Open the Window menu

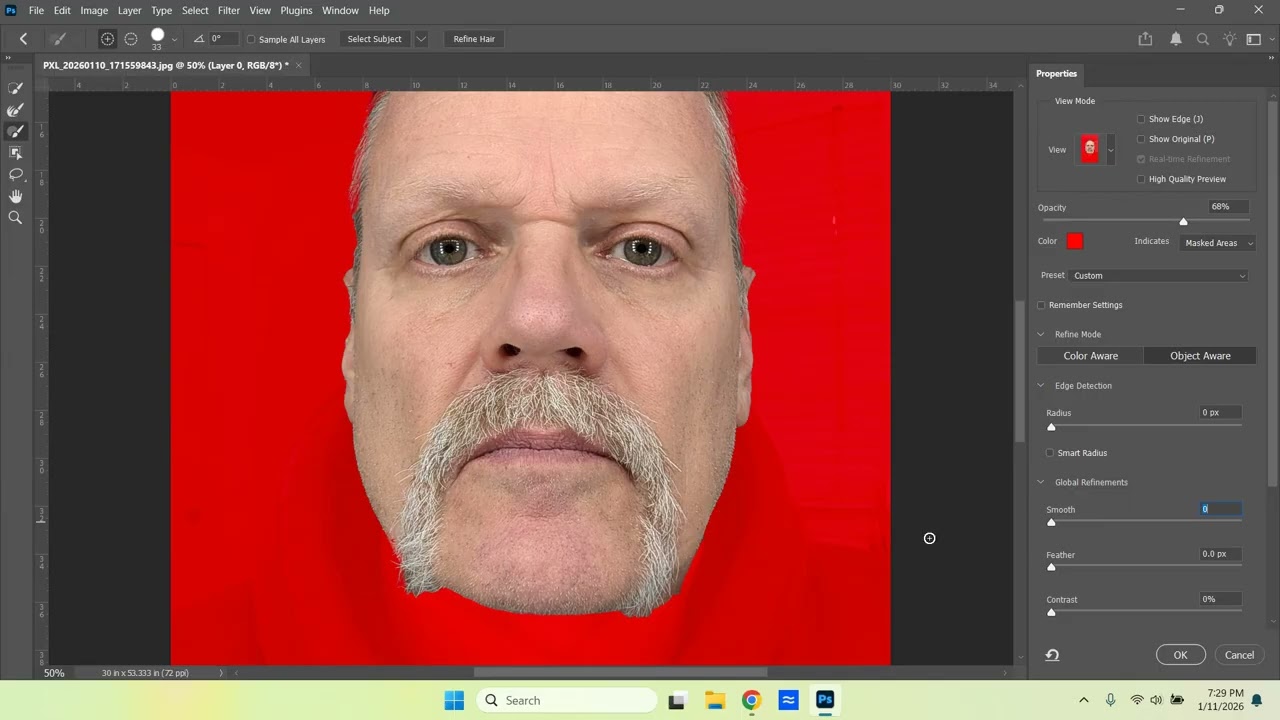tap(340, 10)
